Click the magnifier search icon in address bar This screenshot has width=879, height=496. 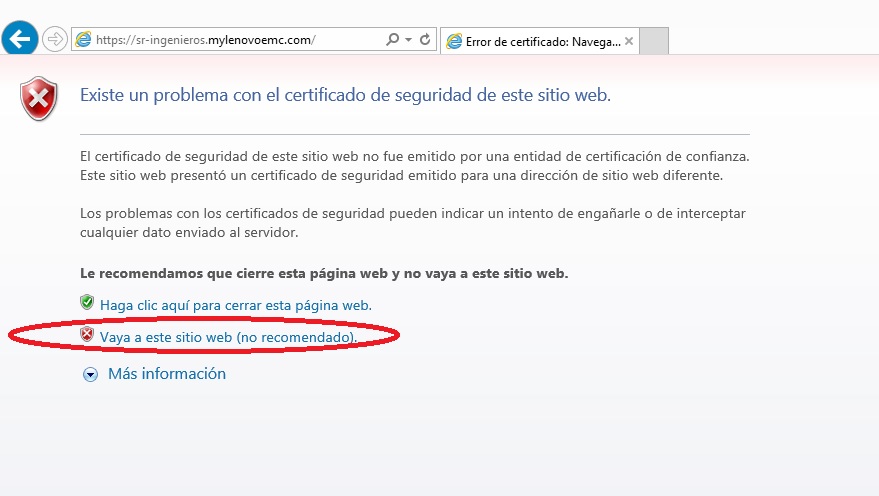(x=393, y=40)
